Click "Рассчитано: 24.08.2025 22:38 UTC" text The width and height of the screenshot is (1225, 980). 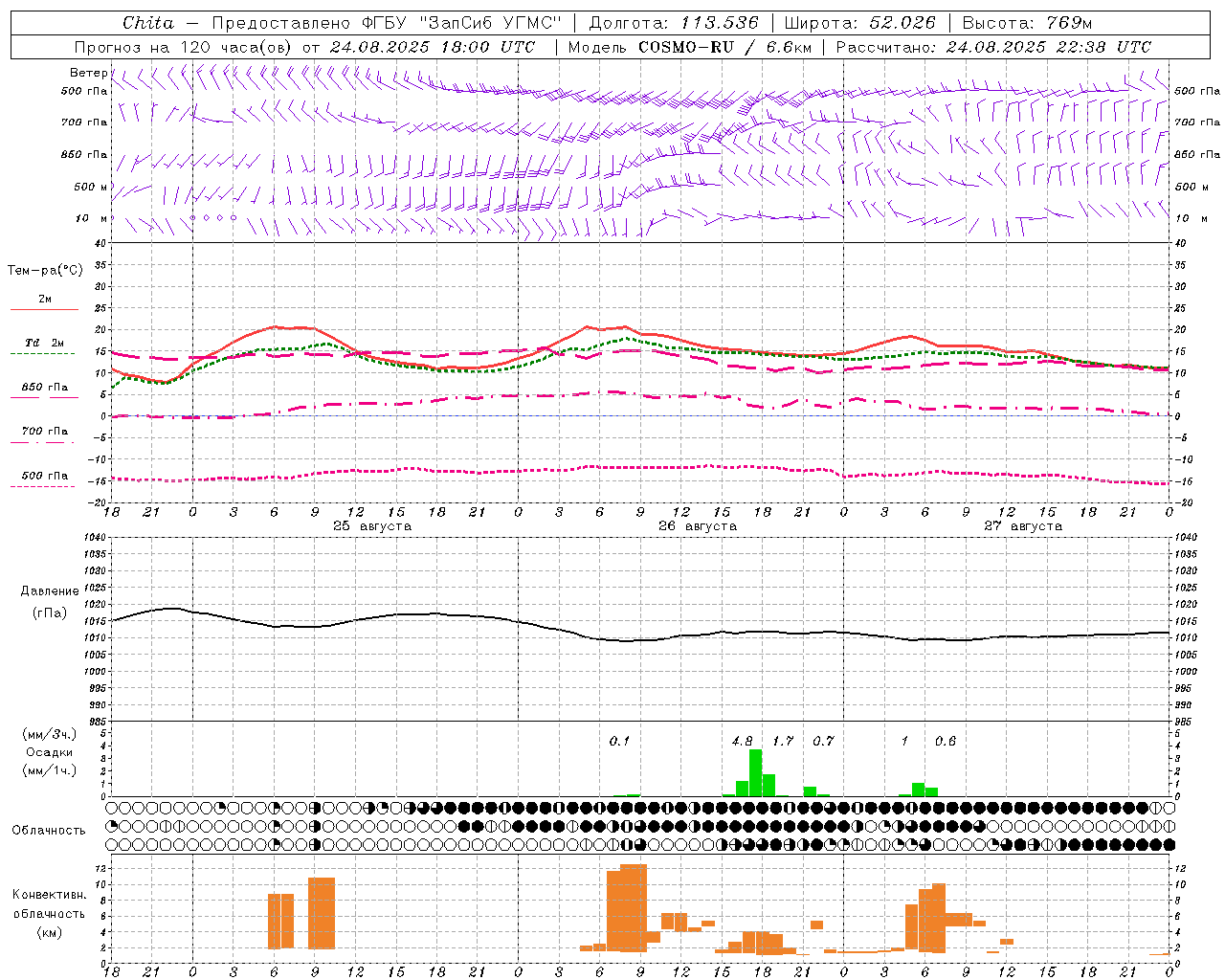(993, 47)
